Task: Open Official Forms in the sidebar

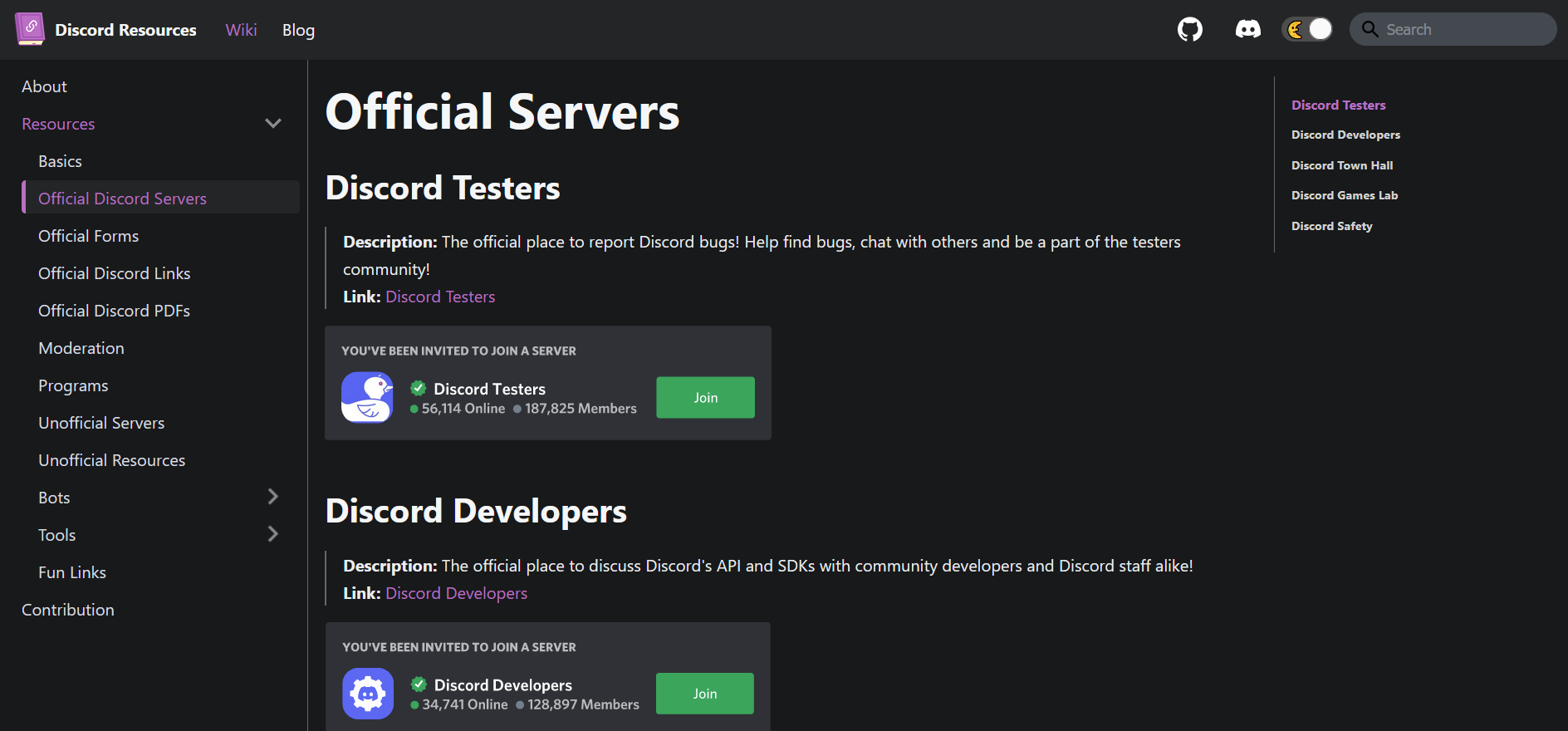Action: (x=89, y=236)
